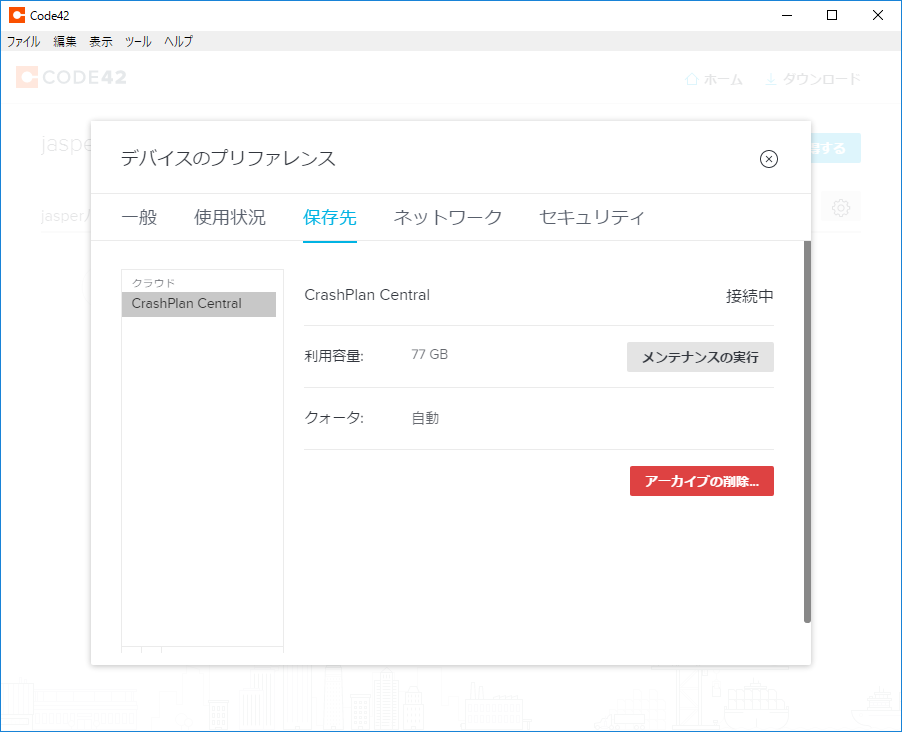Click the デバイスのプリファレンス dialog title
Image resolution: width=902 pixels, height=732 pixels.
click(228, 158)
